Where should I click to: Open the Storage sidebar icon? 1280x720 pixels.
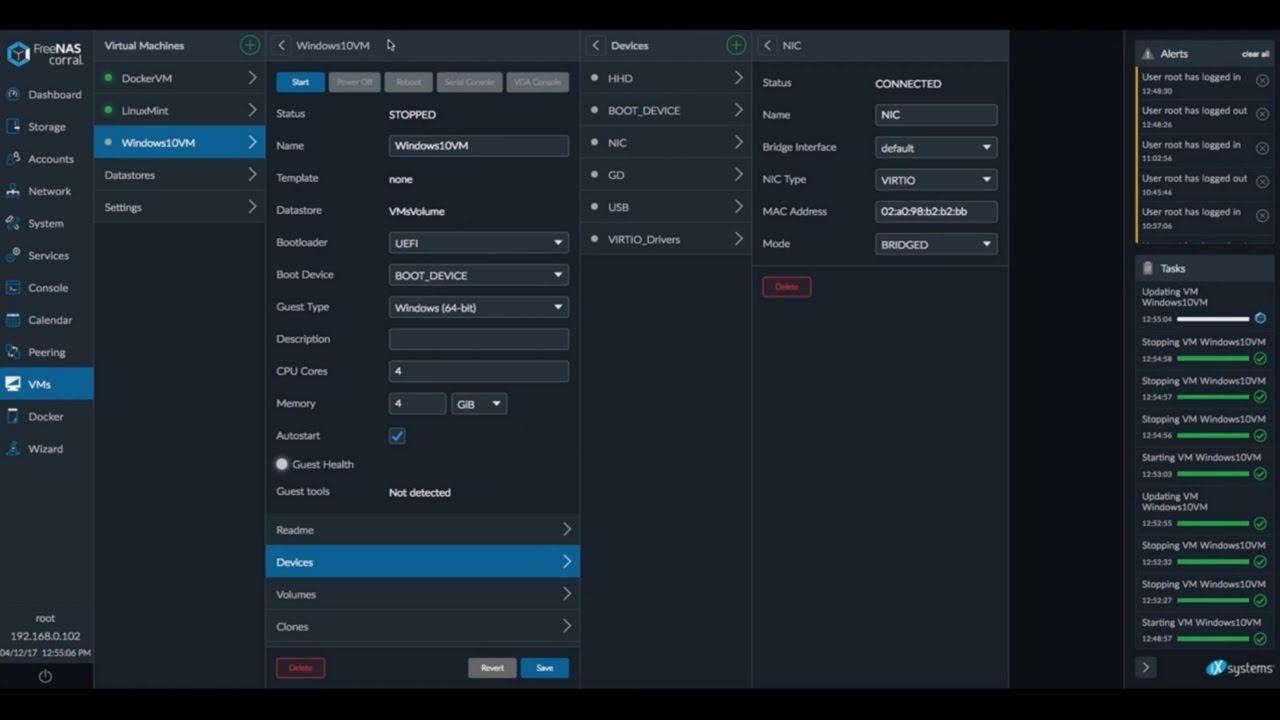click(x=13, y=126)
